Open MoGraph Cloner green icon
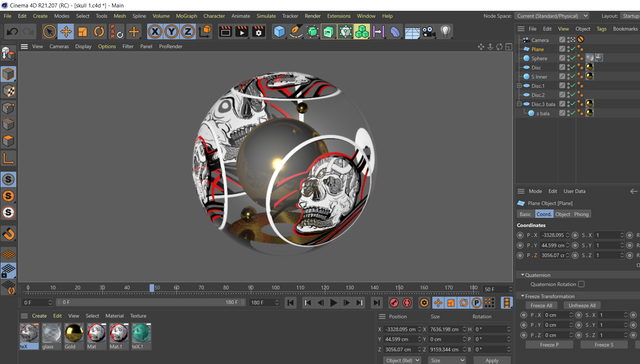Image resolution: width=640 pixels, height=364 pixels. tap(362, 31)
